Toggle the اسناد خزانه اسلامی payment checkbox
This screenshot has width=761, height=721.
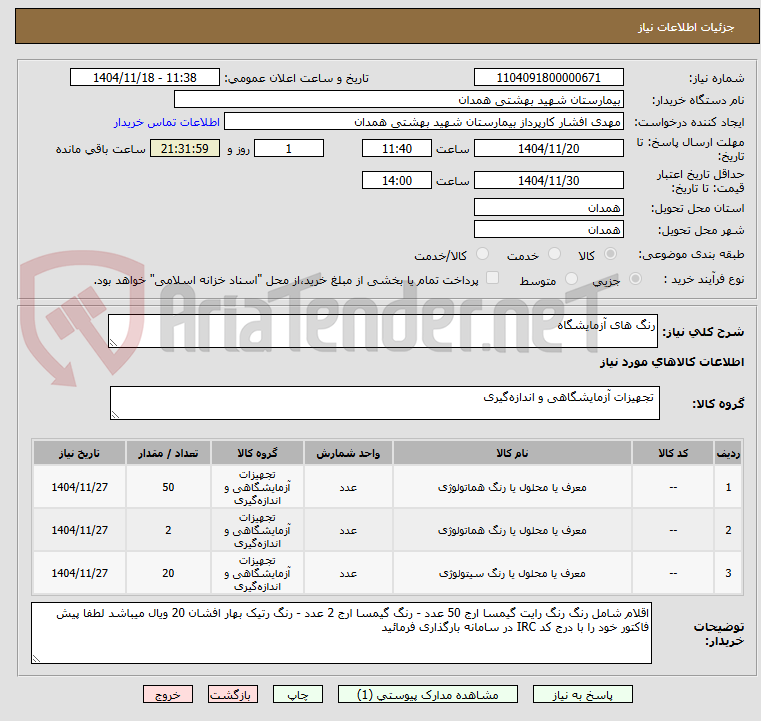[493, 278]
